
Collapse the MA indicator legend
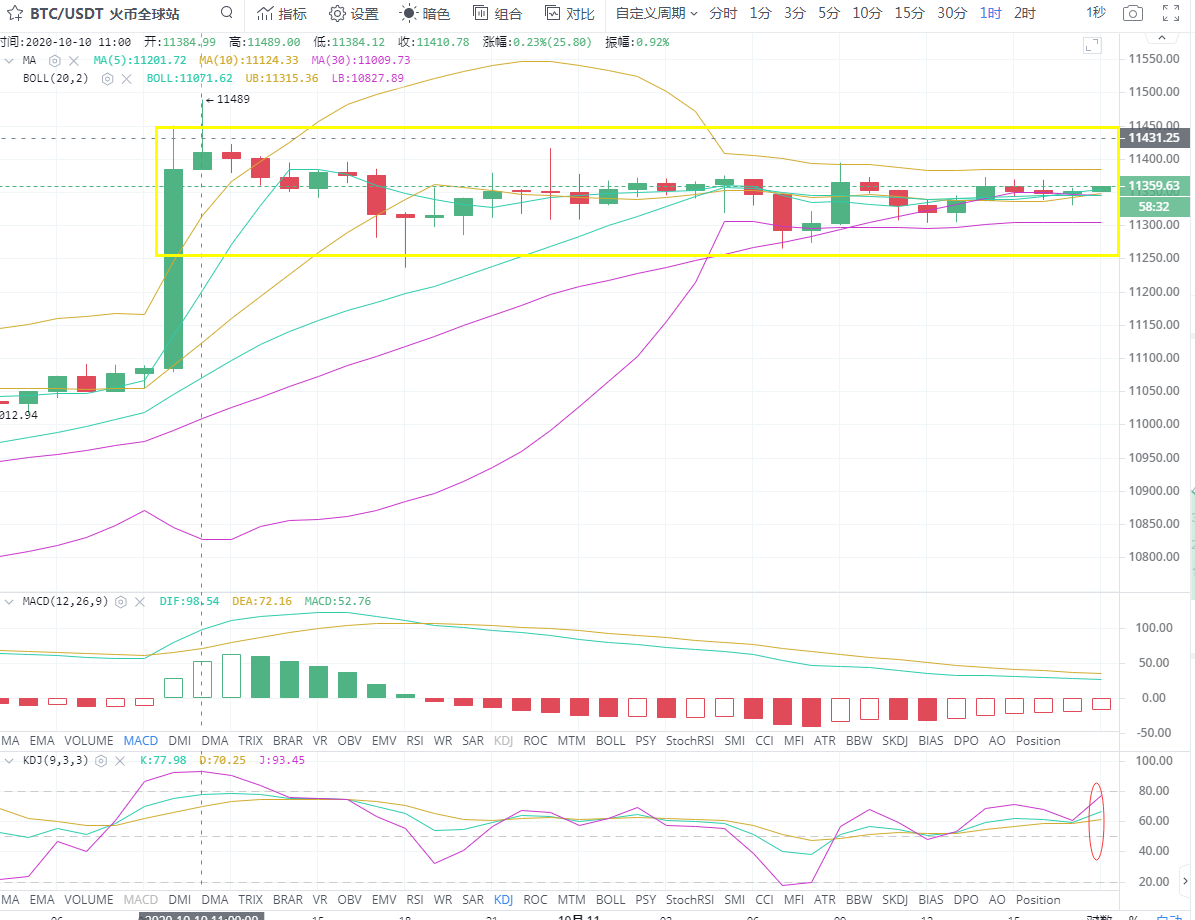(x=8, y=60)
